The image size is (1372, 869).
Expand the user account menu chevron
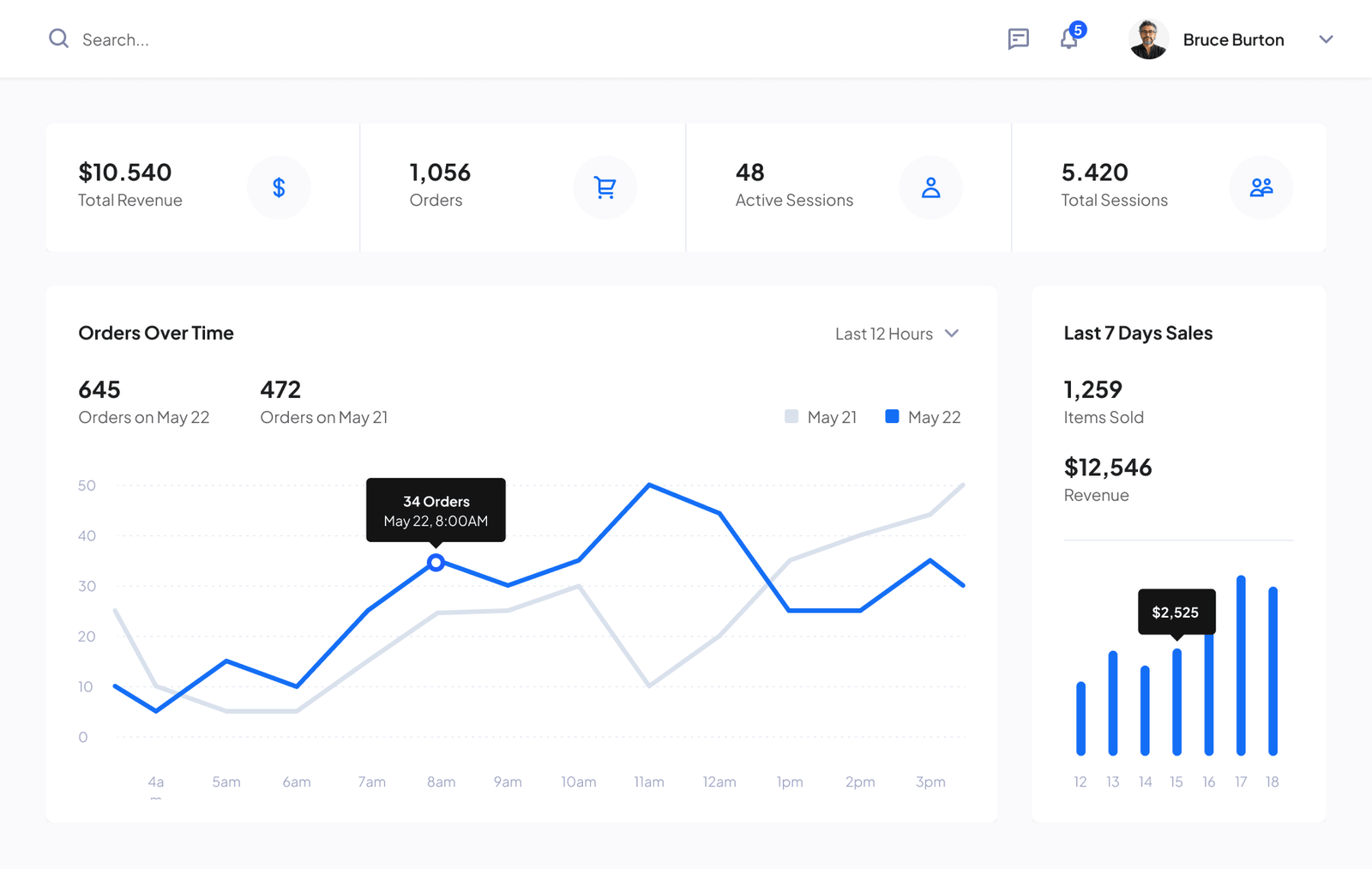[1326, 39]
